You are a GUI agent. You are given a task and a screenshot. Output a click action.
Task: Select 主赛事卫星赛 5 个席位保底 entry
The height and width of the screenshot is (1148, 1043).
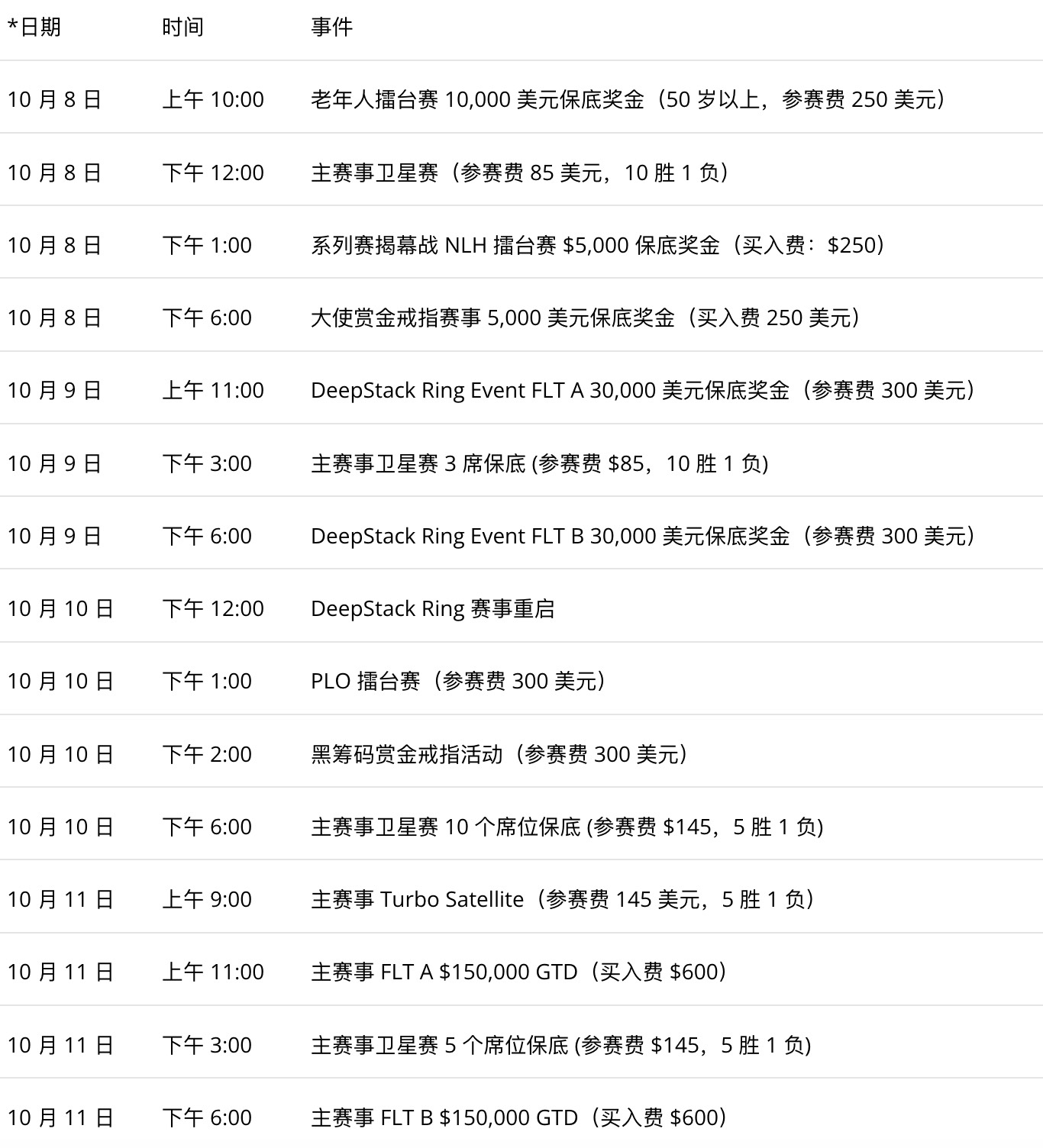(x=560, y=1045)
